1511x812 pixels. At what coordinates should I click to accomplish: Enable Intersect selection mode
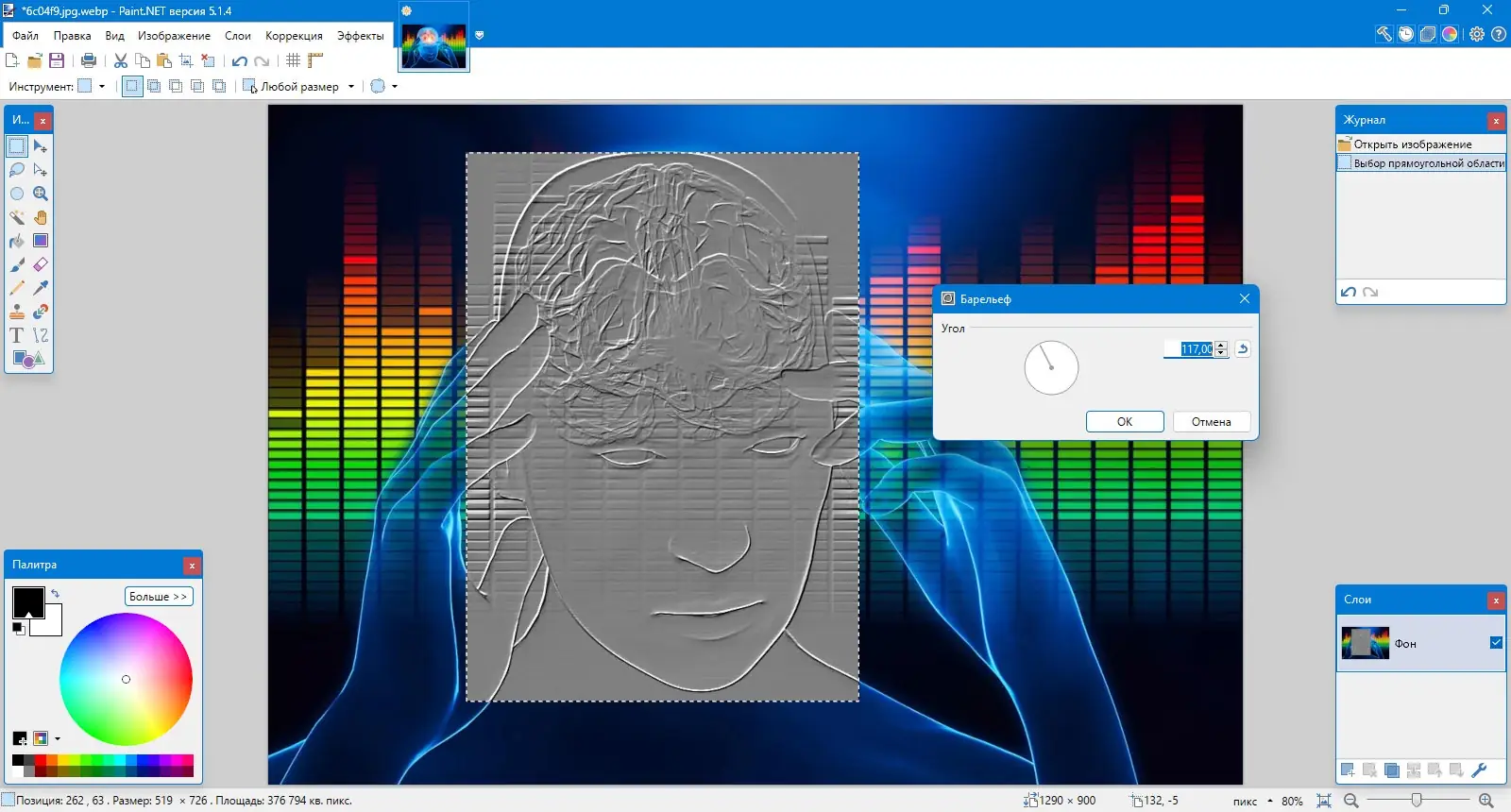(197, 86)
